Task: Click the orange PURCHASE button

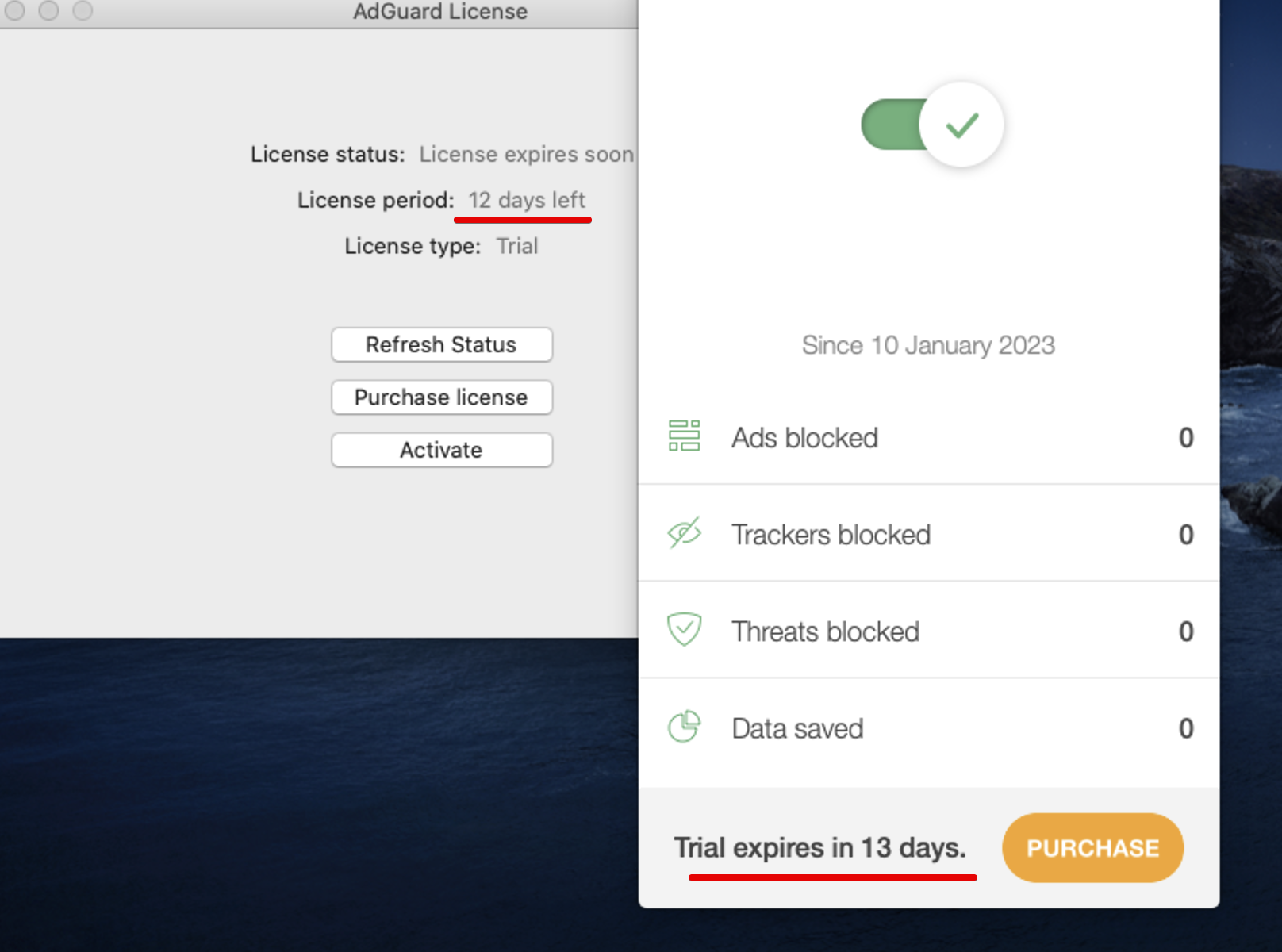Action: coord(1092,847)
